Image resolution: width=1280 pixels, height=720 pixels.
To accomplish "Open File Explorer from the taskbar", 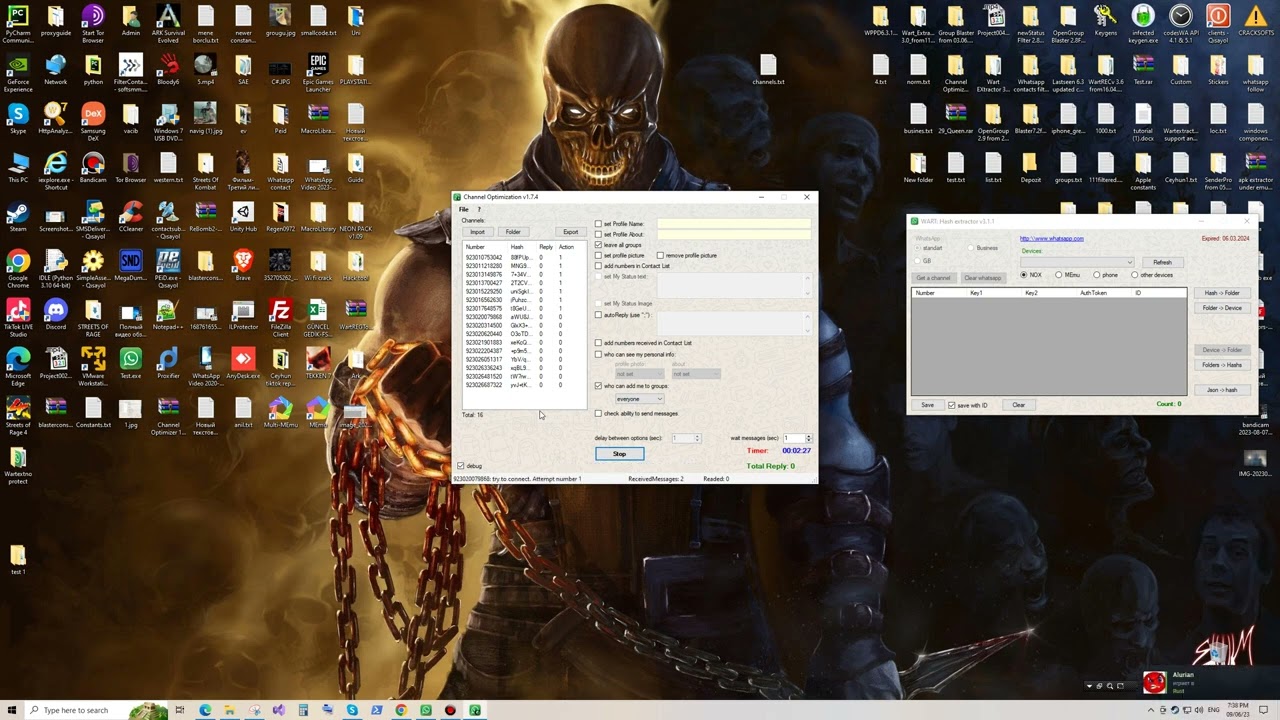I will [x=229, y=710].
